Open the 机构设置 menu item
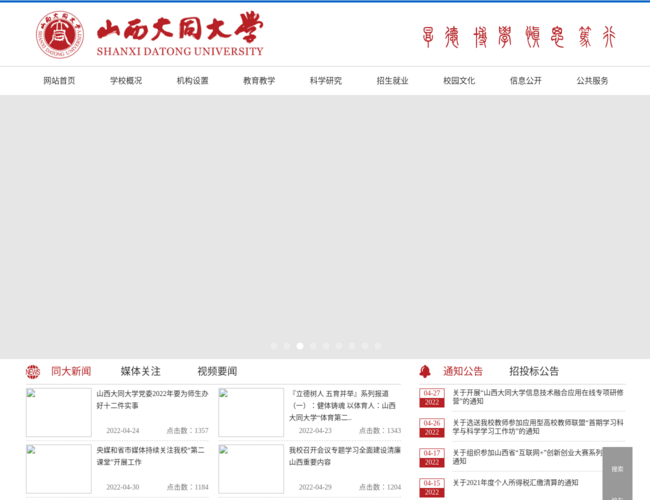The width and height of the screenshot is (650, 500). (192, 81)
